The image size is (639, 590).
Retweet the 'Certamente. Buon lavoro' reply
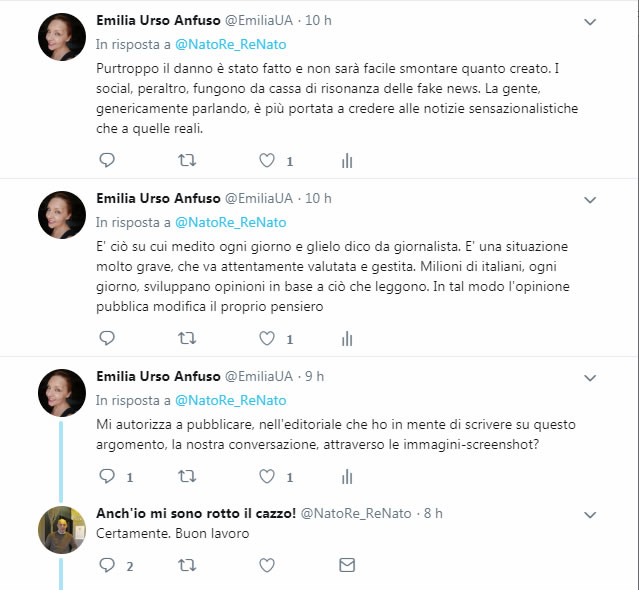point(187,565)
